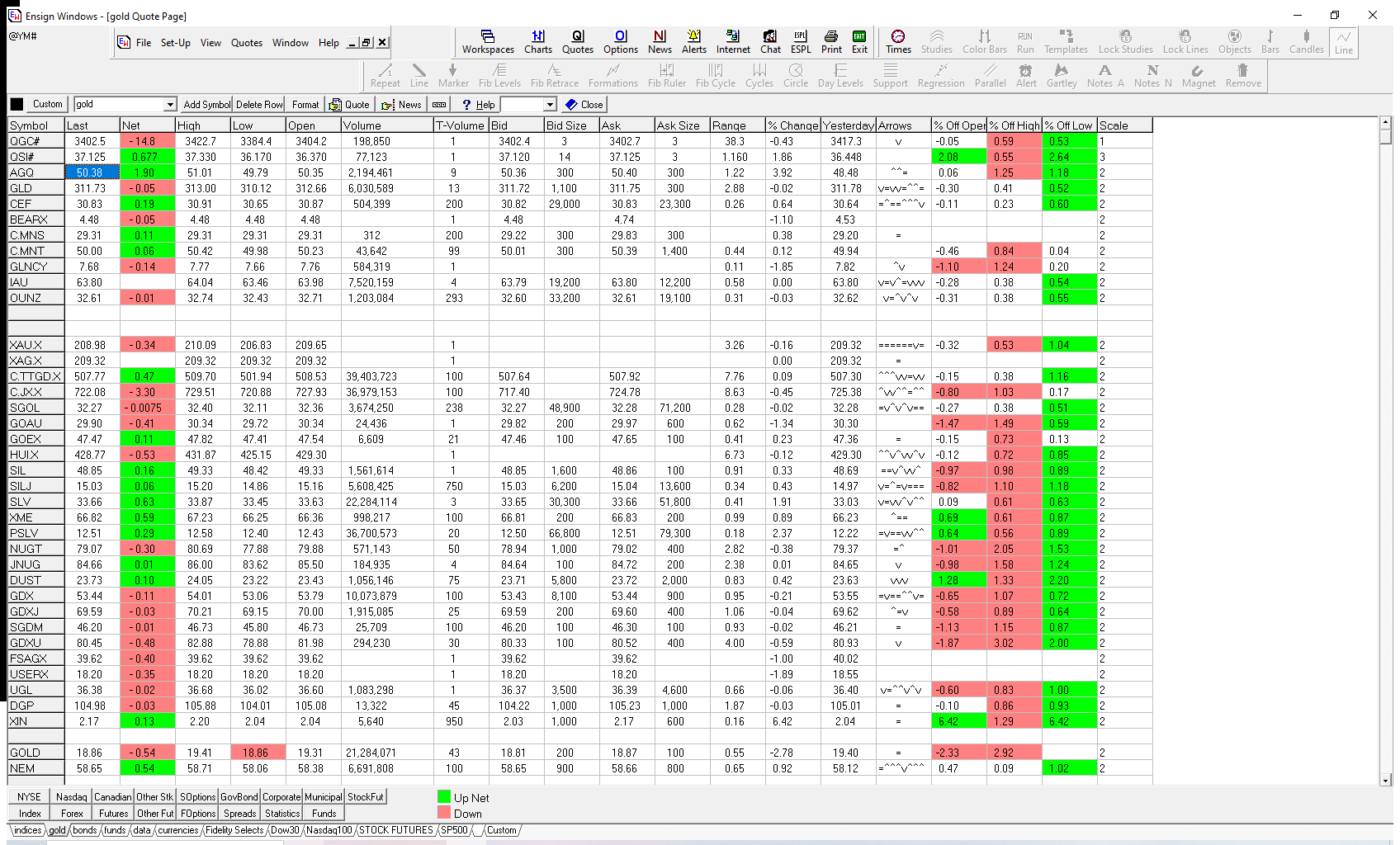Open the Set-Up menu

click(175, 43)
